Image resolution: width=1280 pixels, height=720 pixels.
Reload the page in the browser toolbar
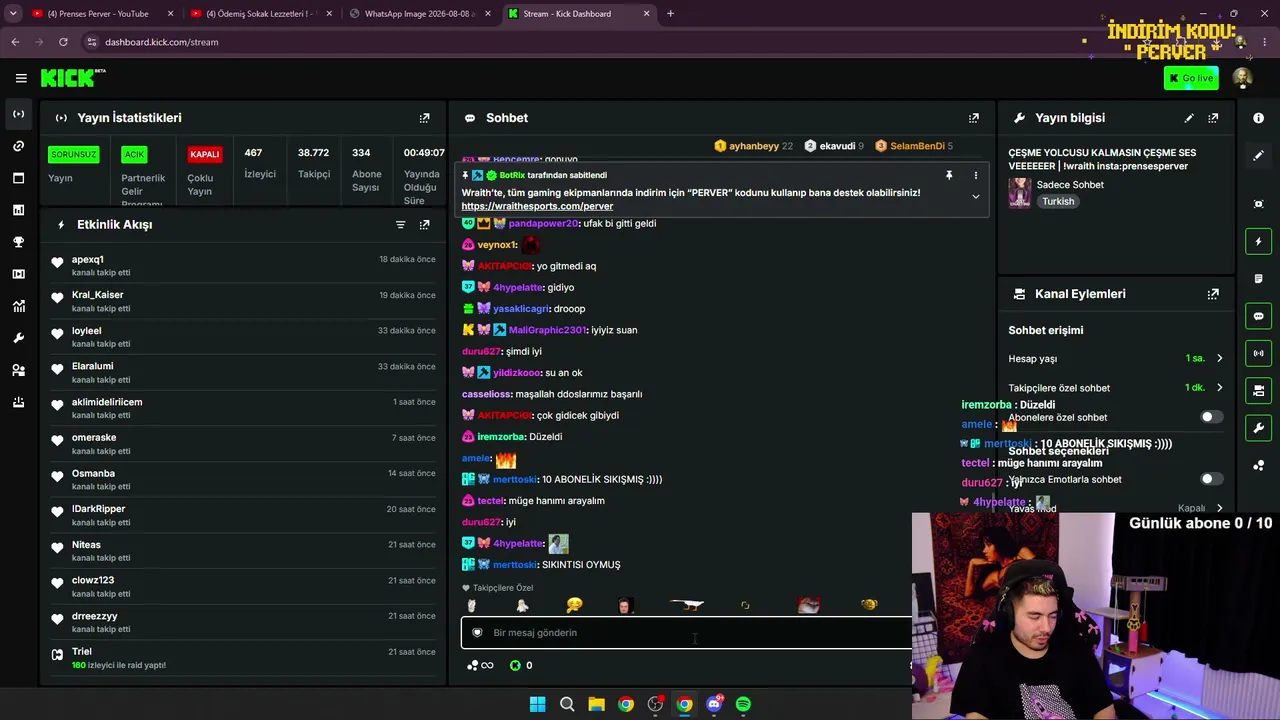(63, 42)
